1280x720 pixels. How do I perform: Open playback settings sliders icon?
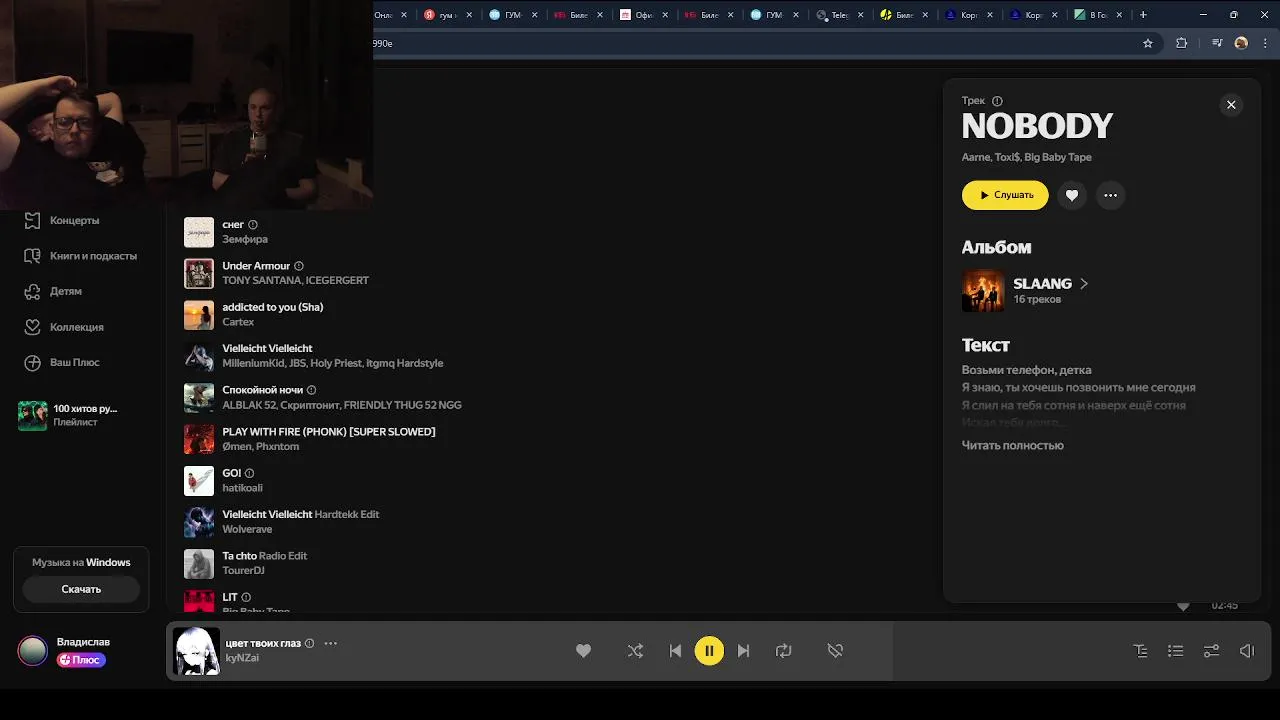[x=1211, y=651]
